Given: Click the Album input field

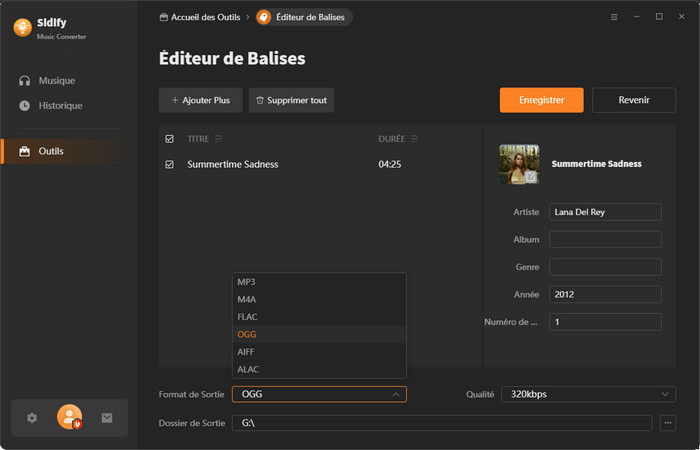Looking at the screenshot, I should [605, 240].
